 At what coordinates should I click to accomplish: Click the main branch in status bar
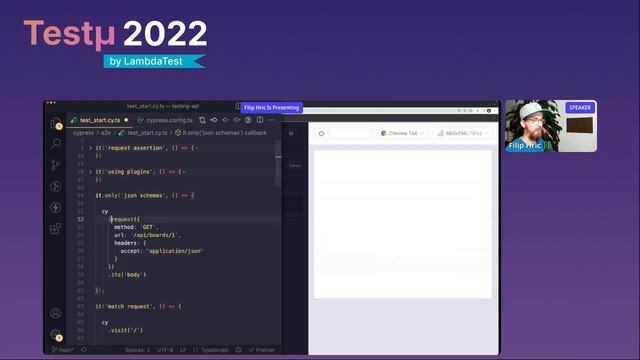tap(63, 350)
